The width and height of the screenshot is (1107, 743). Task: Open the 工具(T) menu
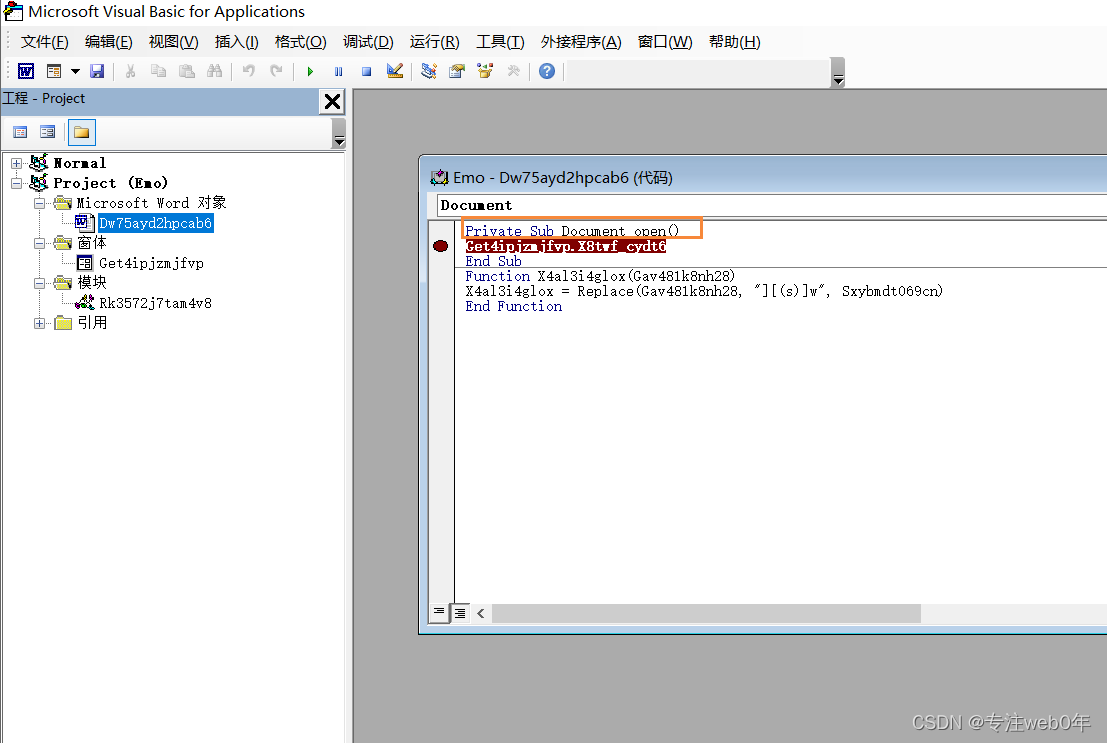[500, 42]
